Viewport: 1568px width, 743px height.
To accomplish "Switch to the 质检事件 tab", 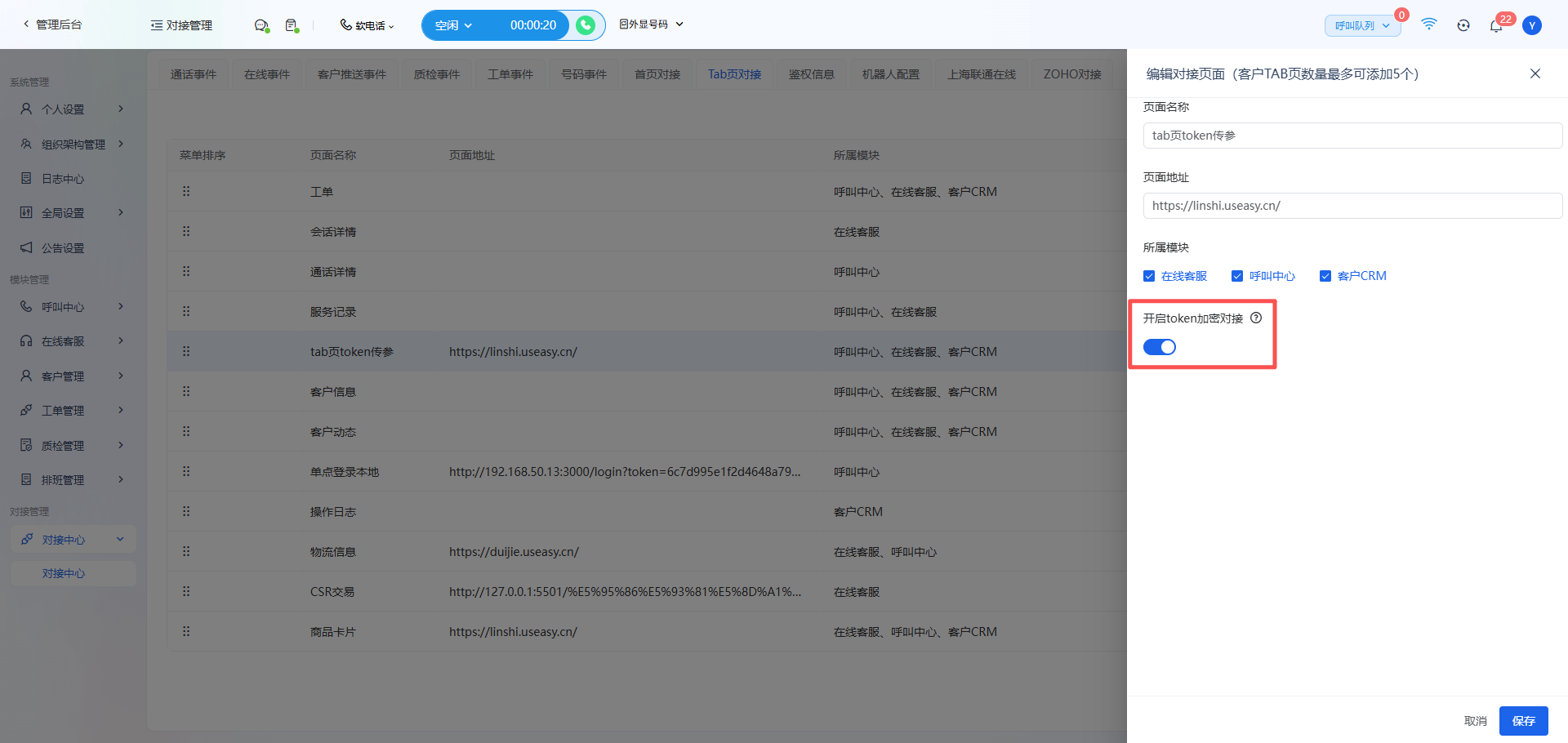I will pos(437,74).
